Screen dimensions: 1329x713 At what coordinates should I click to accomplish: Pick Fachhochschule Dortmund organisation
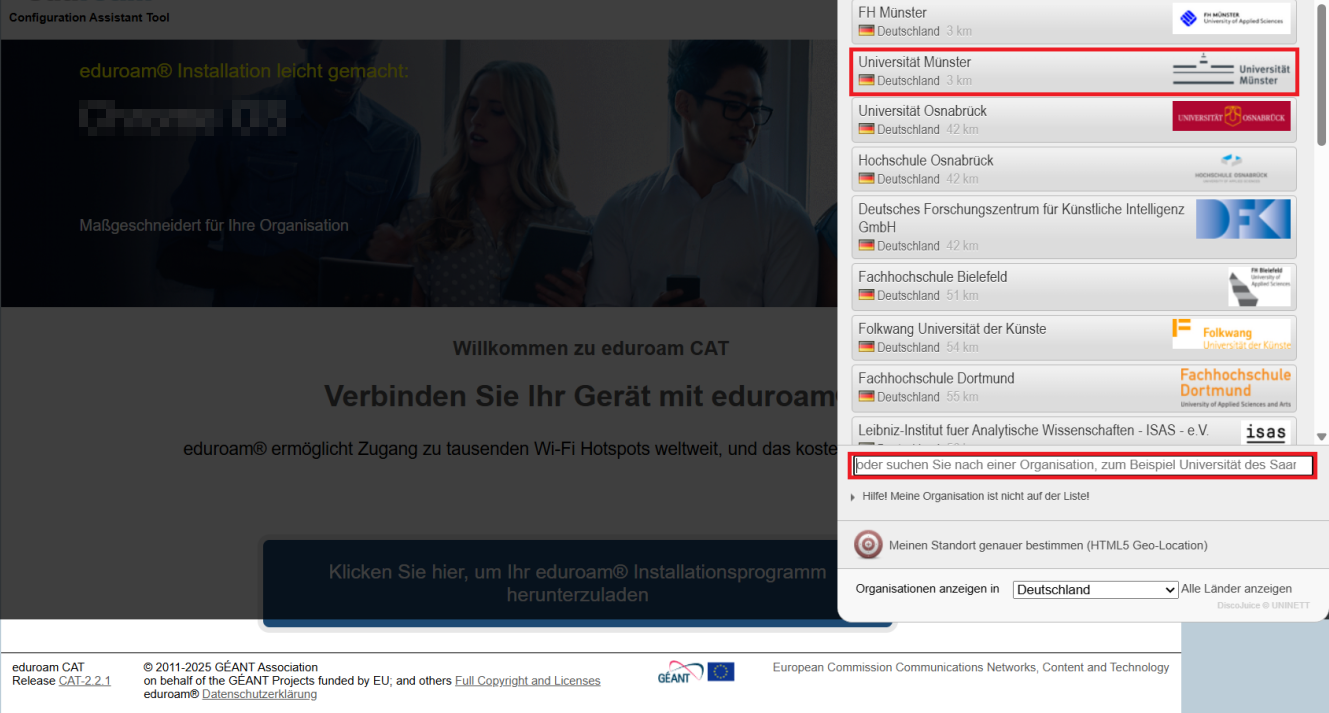tap(1074, 388)
